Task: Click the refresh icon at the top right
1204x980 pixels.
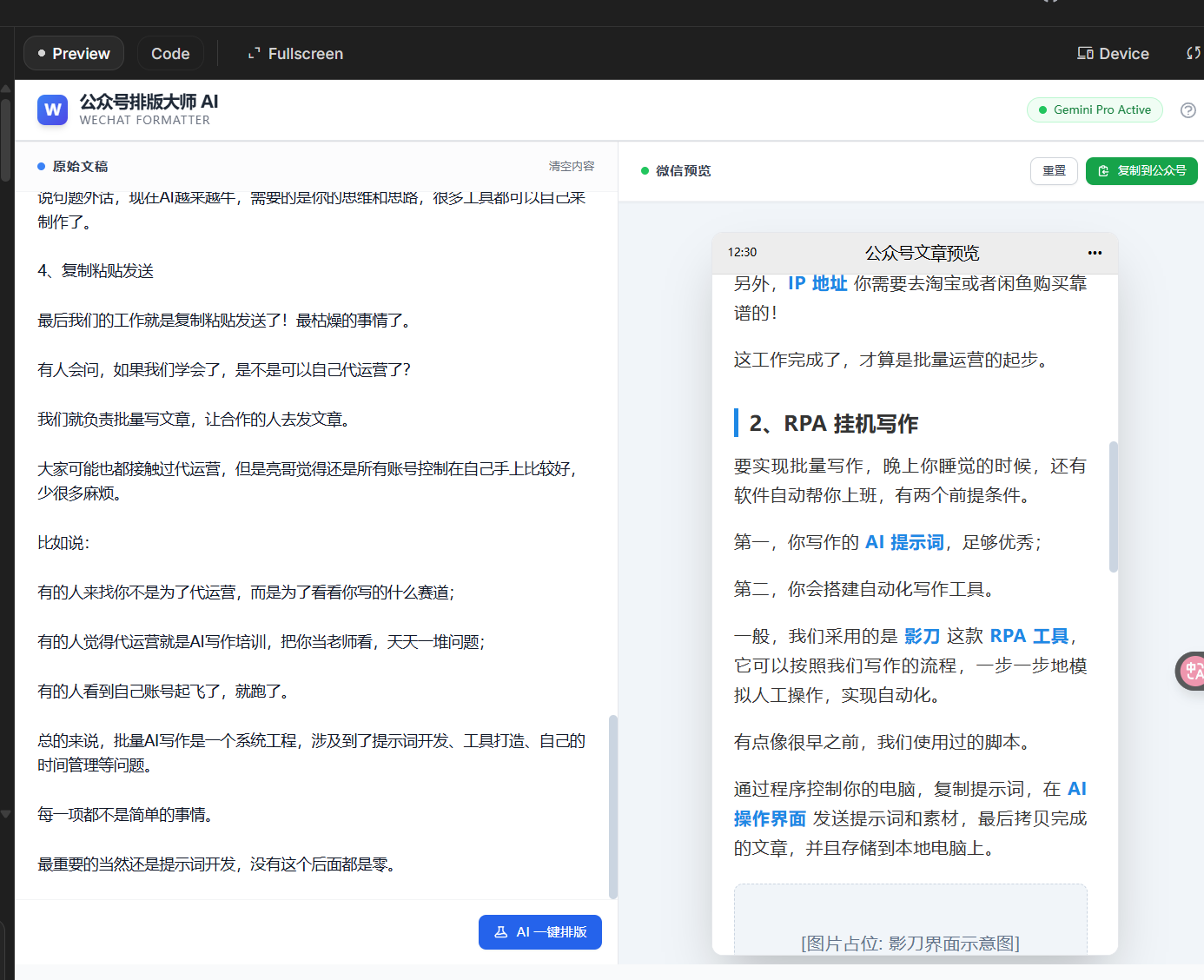Action: coord(1194,53)
